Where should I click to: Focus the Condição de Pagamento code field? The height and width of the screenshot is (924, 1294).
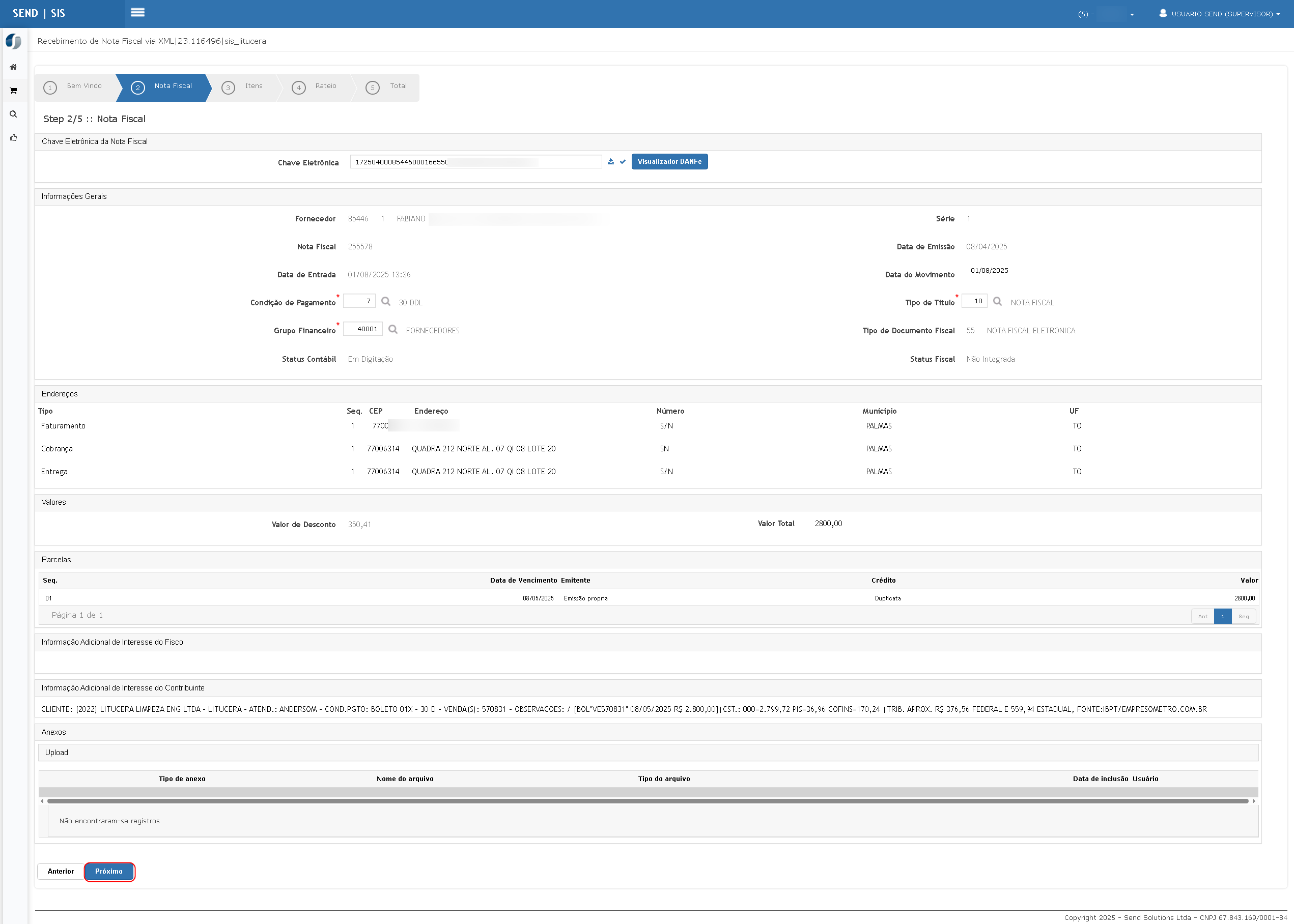click(359, 301)
